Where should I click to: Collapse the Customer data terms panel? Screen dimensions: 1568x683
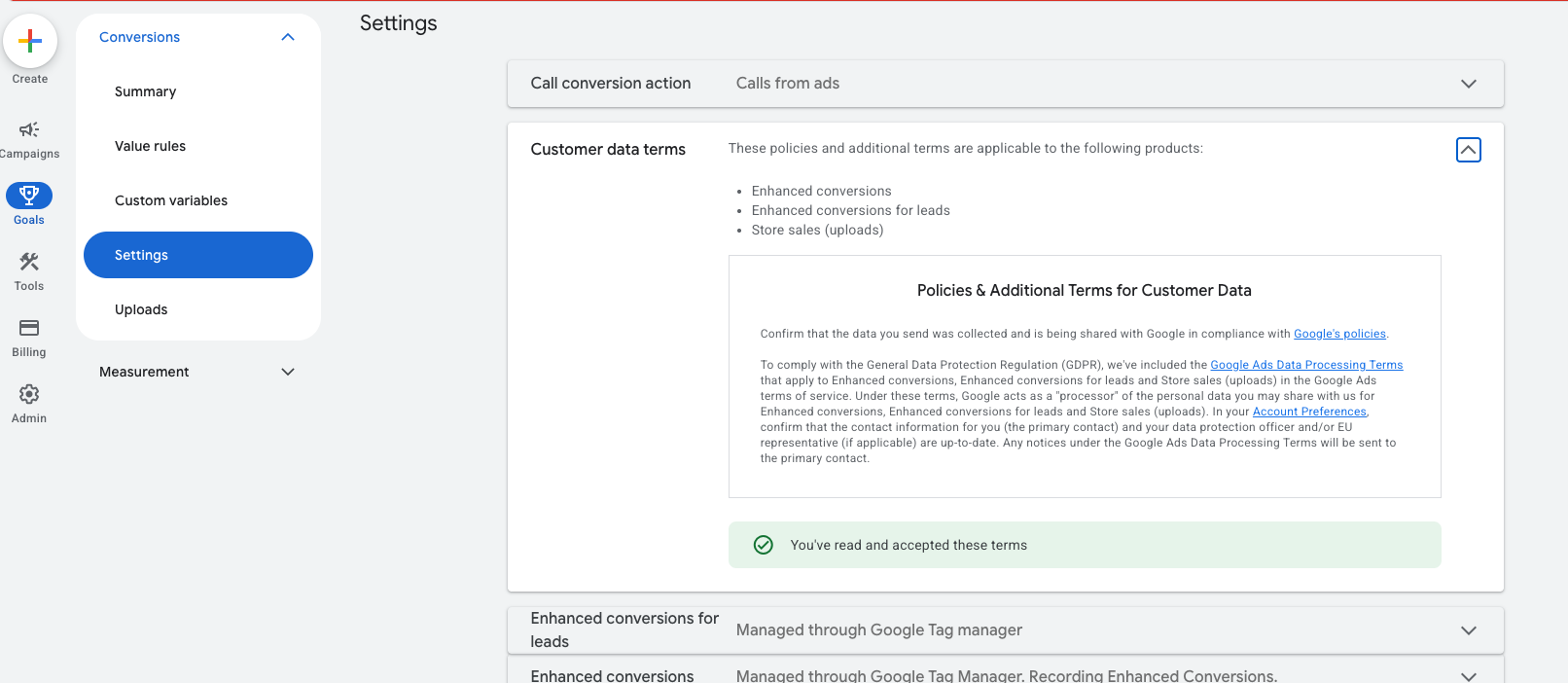click(x=1468, y=150)
